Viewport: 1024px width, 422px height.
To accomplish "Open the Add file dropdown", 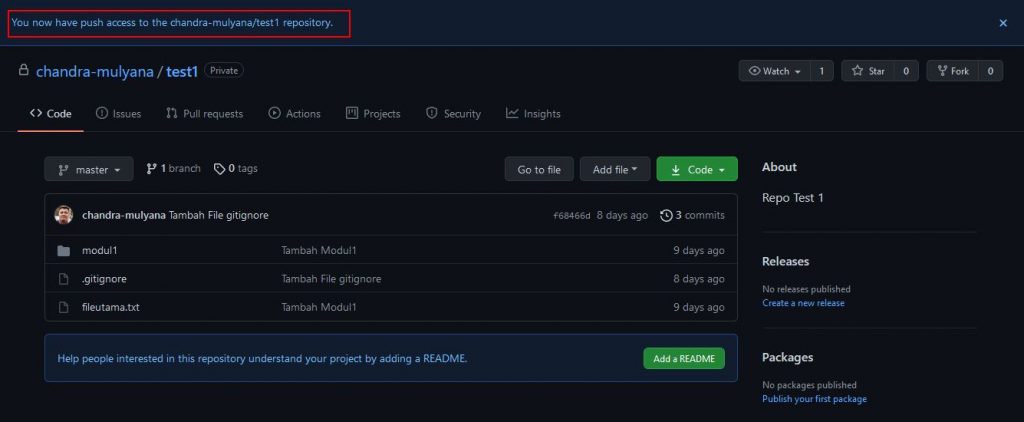I will pyautogui.click(x=615, y=170).
